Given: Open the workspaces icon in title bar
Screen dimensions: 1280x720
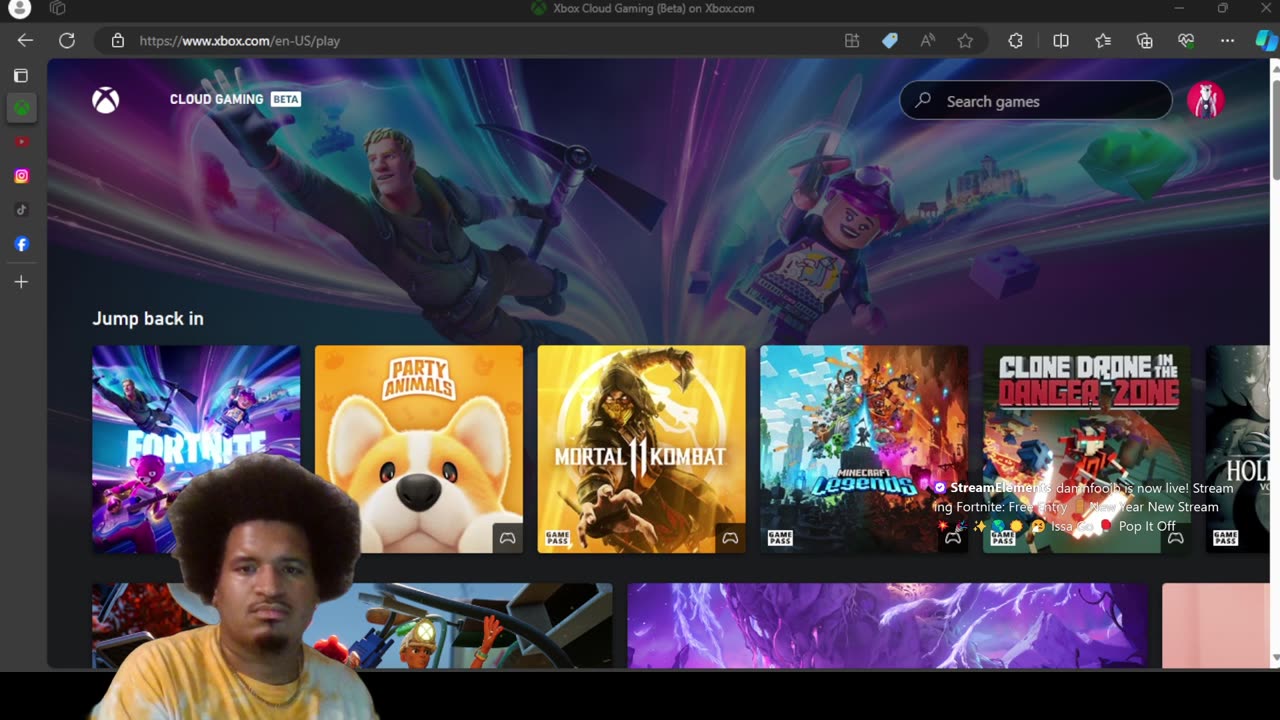Looking at the screenshot, I should pyautogui.click(x=58, y=8).
